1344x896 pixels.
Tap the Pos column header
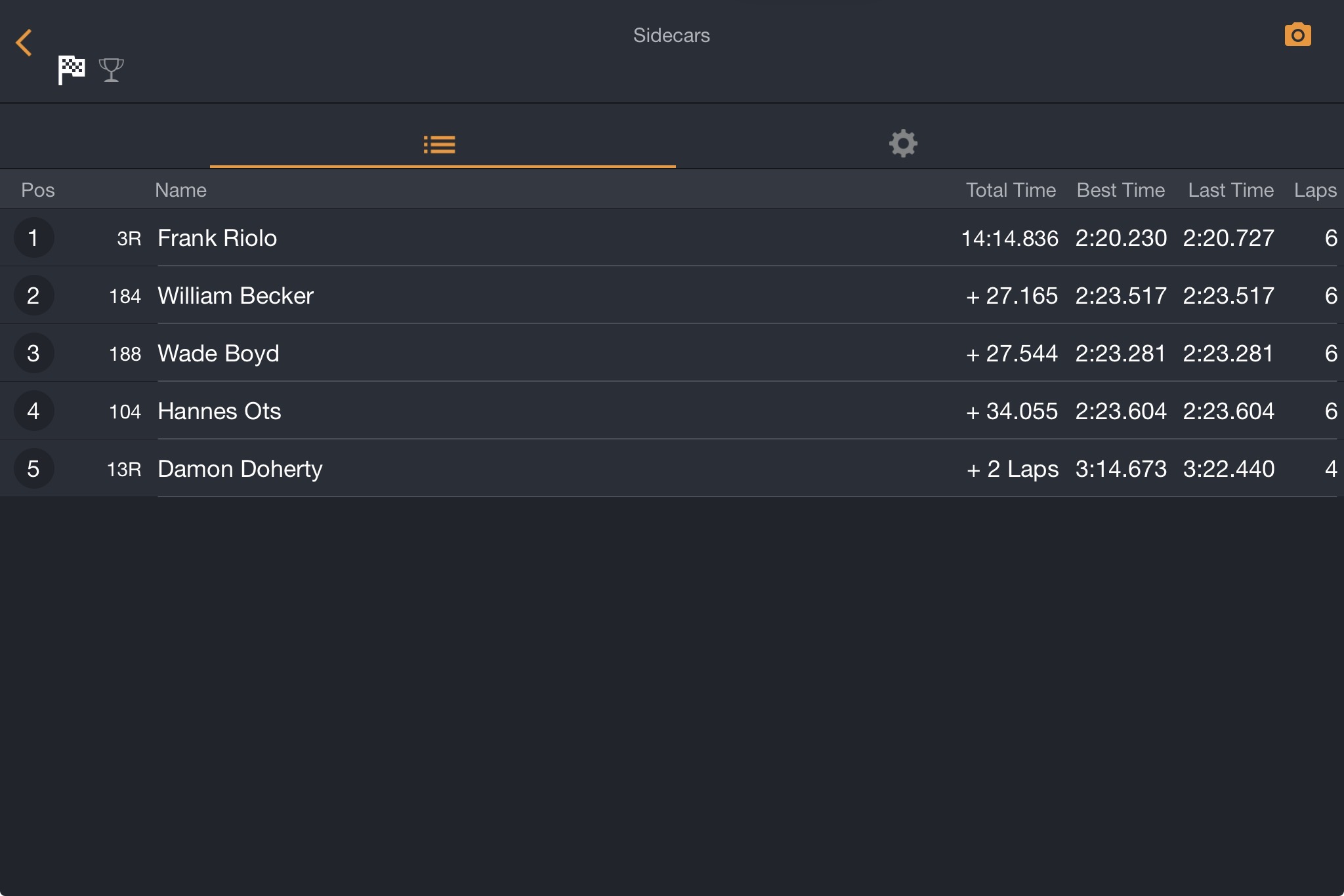point(38,190)
